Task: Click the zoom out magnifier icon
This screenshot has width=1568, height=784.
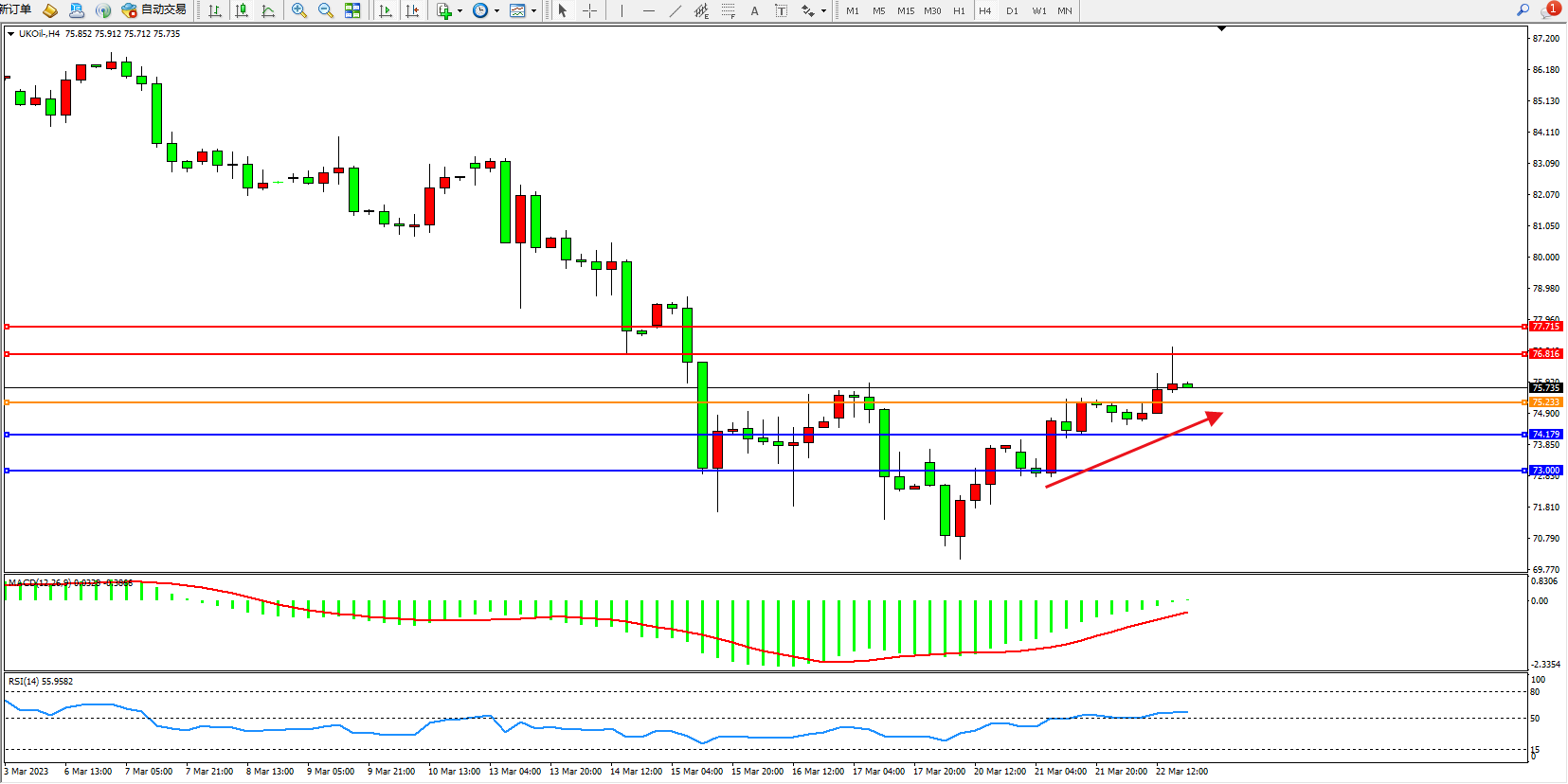Action: pos(326,10)
